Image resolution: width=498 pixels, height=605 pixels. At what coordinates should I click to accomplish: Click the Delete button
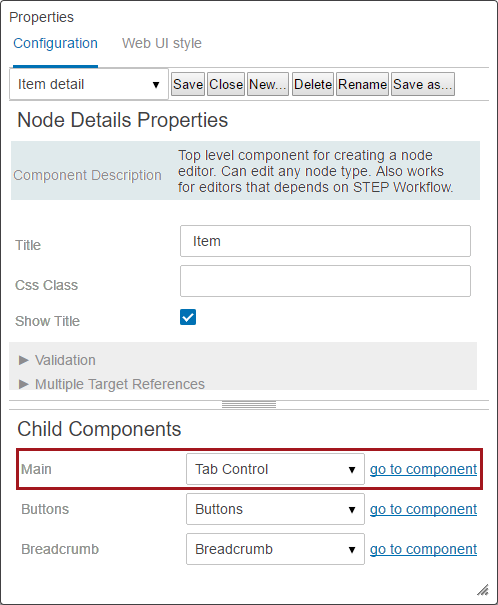click(x=313, y=84)
